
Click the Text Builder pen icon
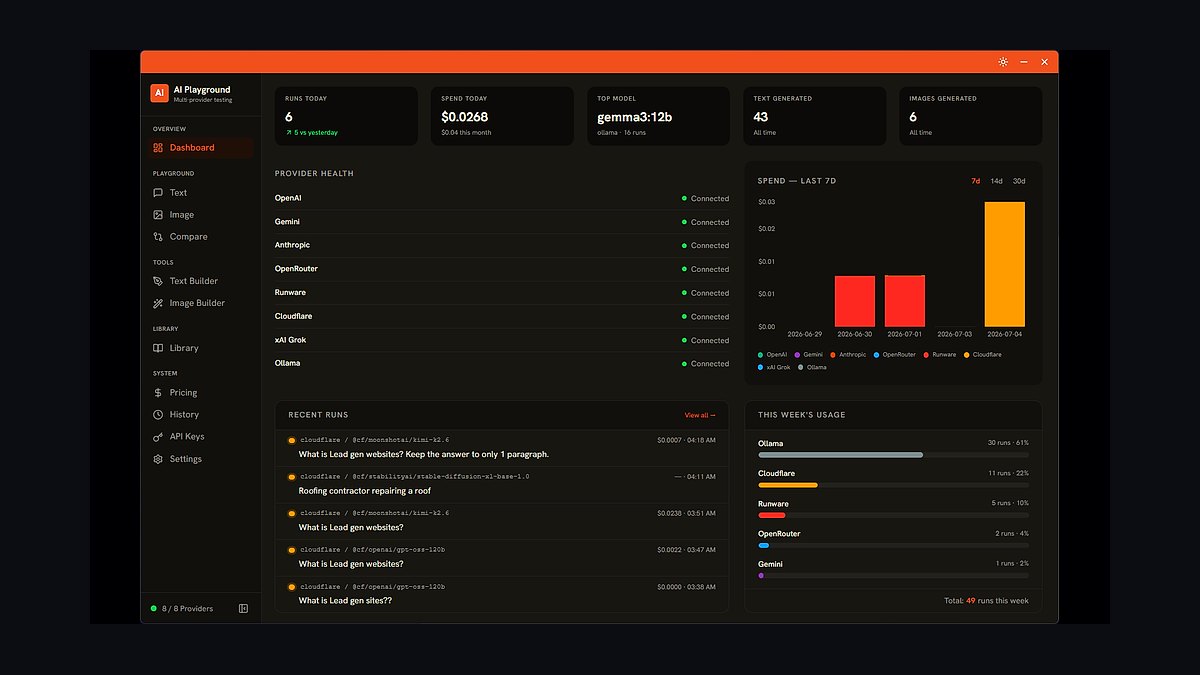pos(158,281)
